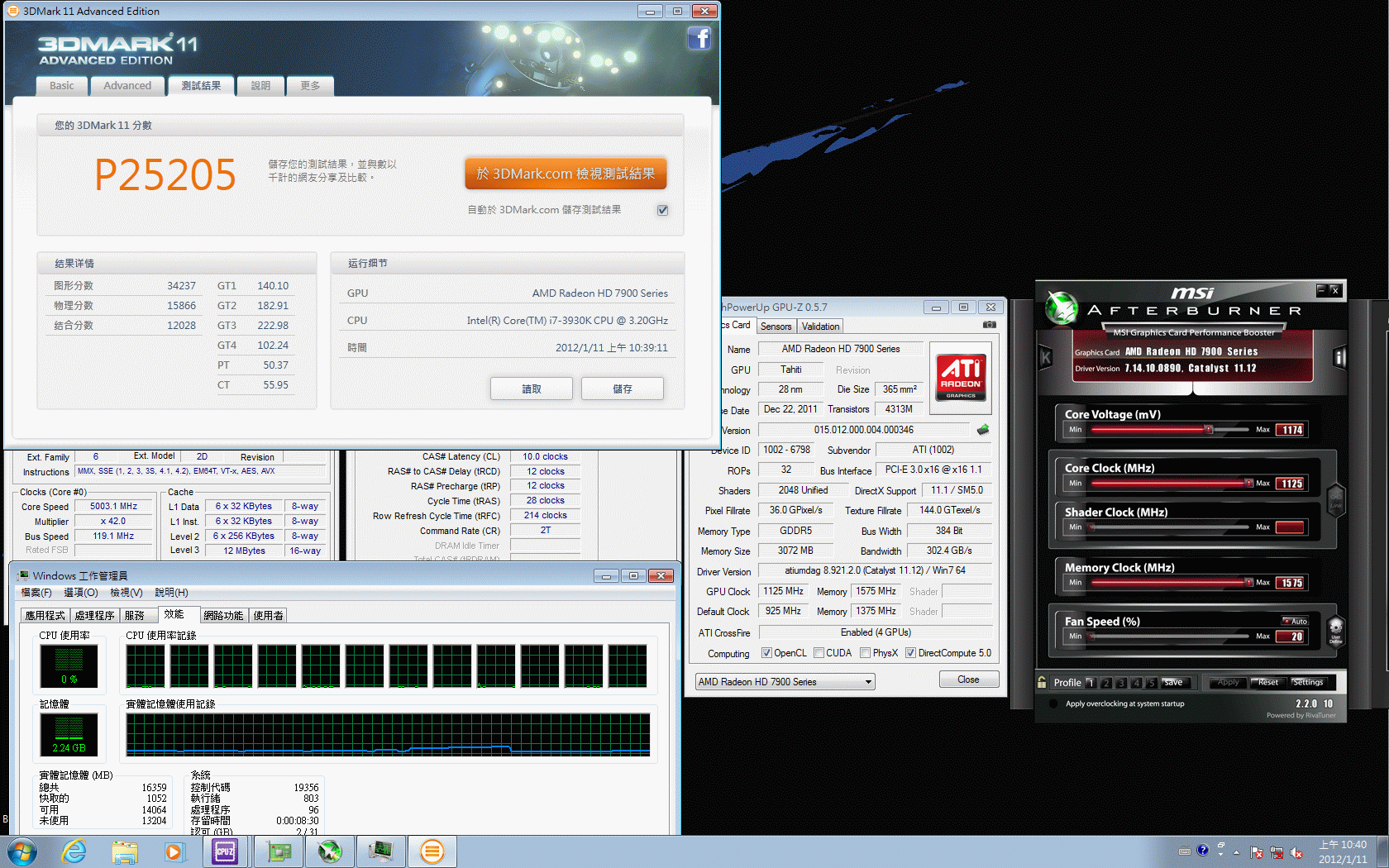Click the Core Voltage 1174 value field
This screenshot has width=1389, height=868.
tap(1291, 430)
